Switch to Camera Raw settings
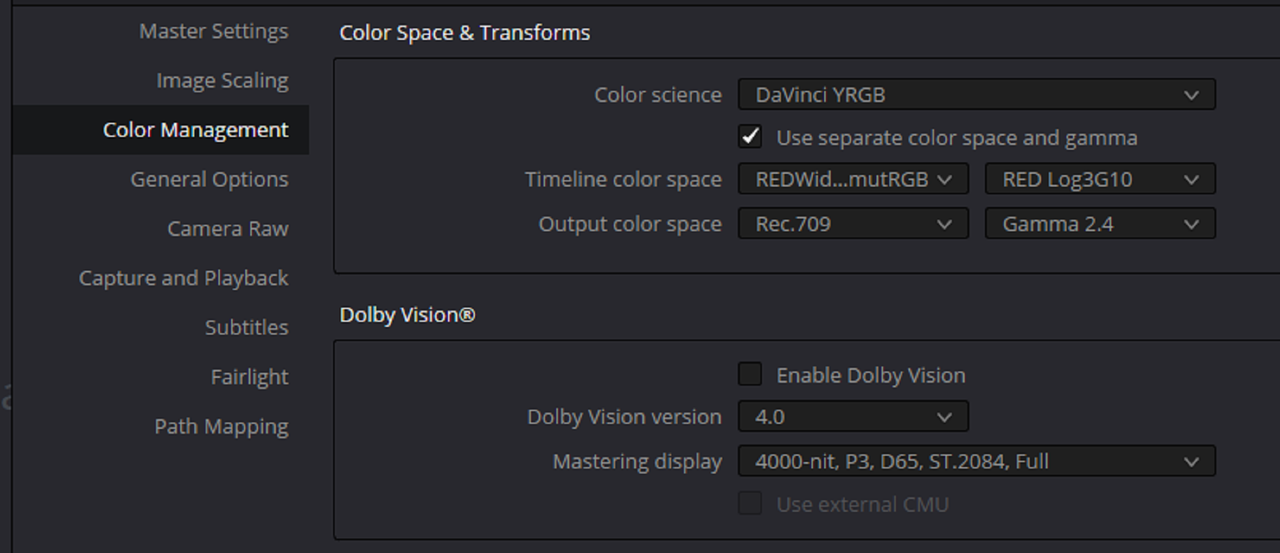The image size is (1280, 553). [228, 228]
